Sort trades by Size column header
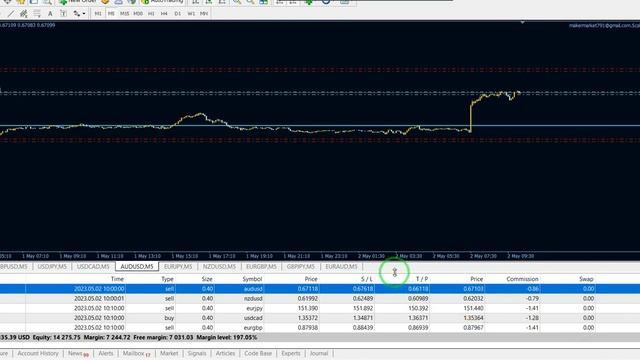 [x=207, y=279]
